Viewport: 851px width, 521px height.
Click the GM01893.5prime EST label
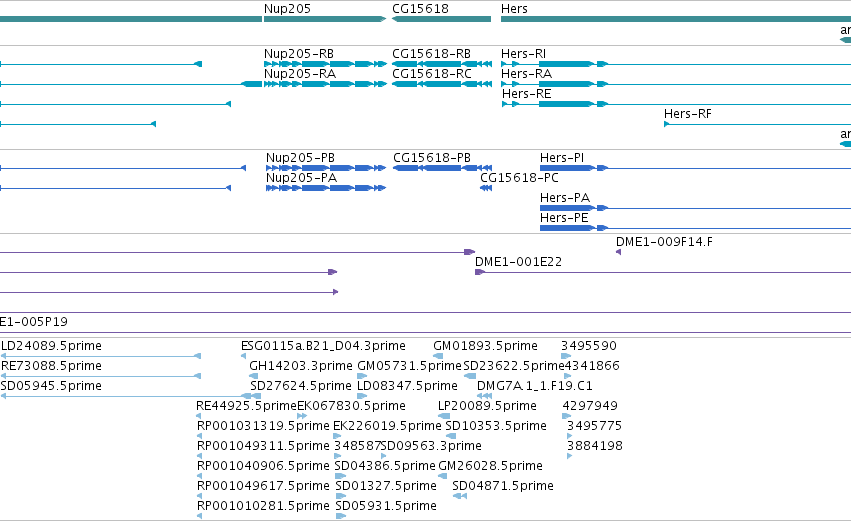point(485,346)
